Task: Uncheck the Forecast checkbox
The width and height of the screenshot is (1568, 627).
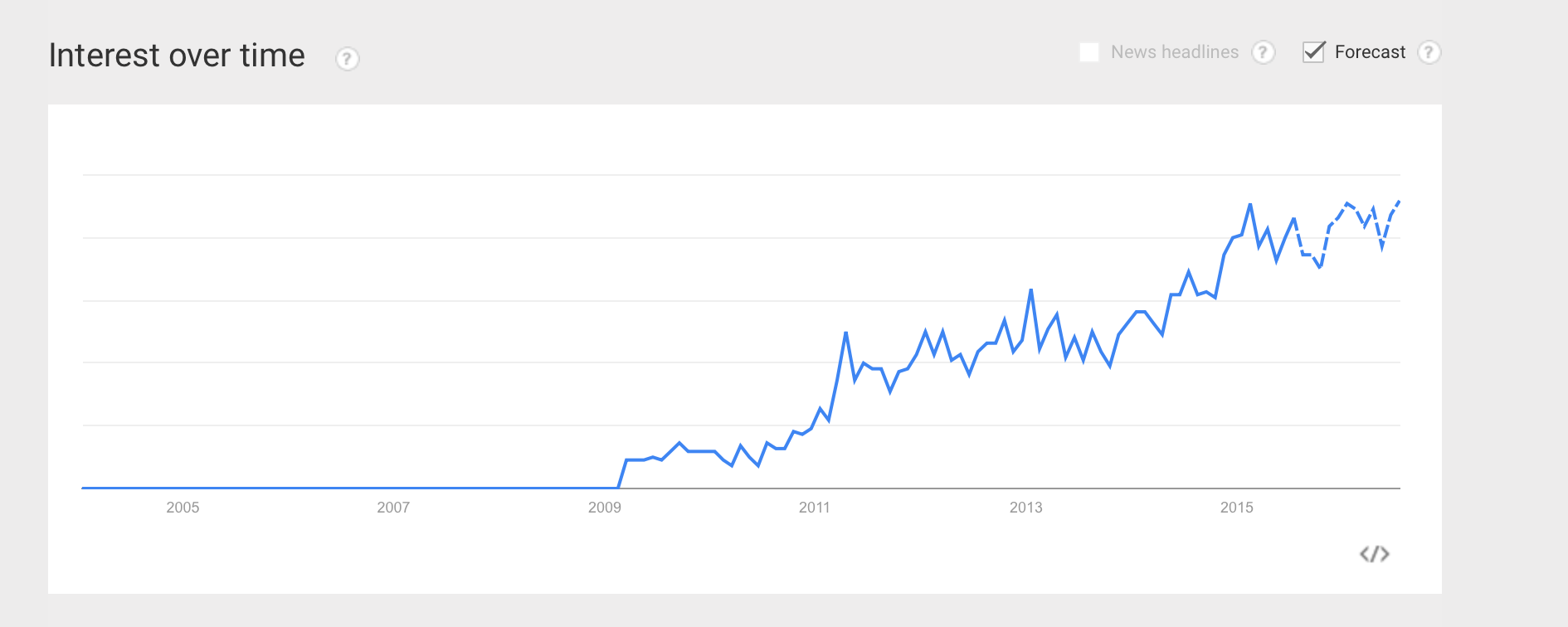Action: [x=1313, y=52]
